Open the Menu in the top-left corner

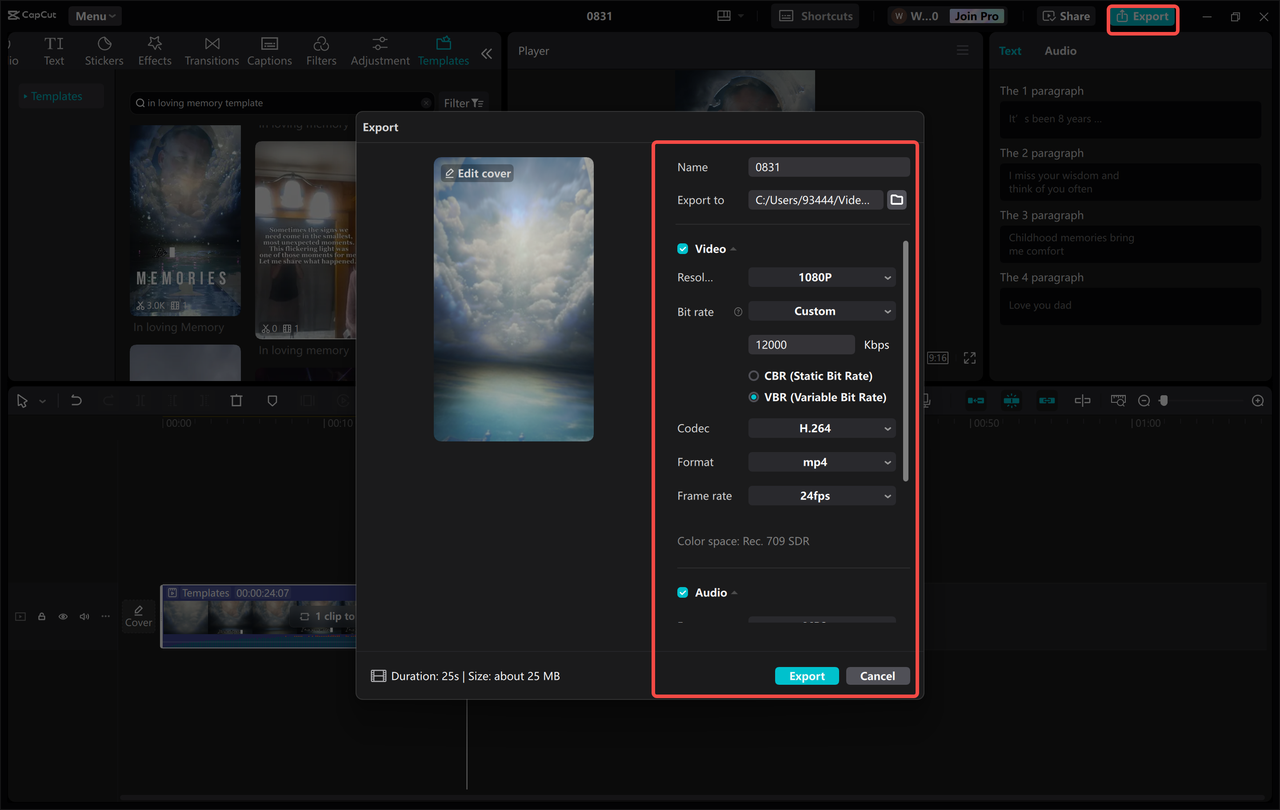(94, 15)
